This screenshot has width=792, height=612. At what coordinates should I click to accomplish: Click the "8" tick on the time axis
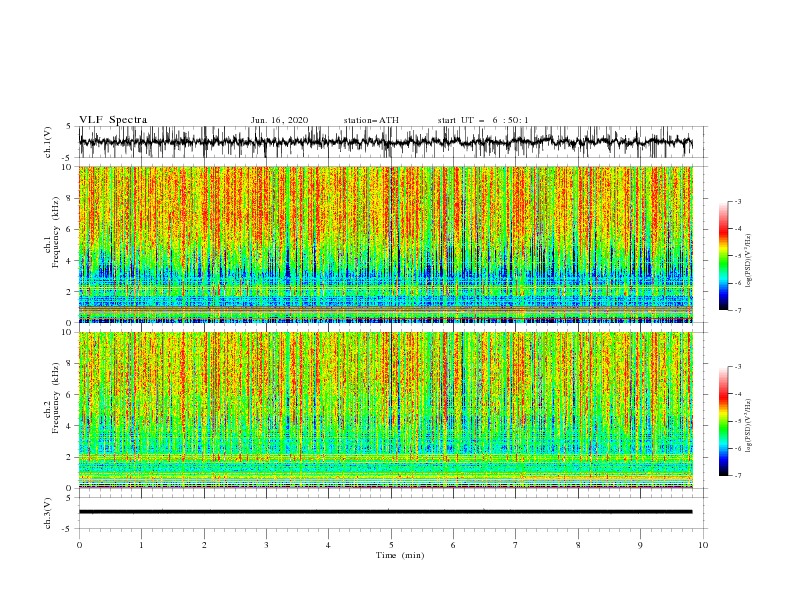[578, 545]
